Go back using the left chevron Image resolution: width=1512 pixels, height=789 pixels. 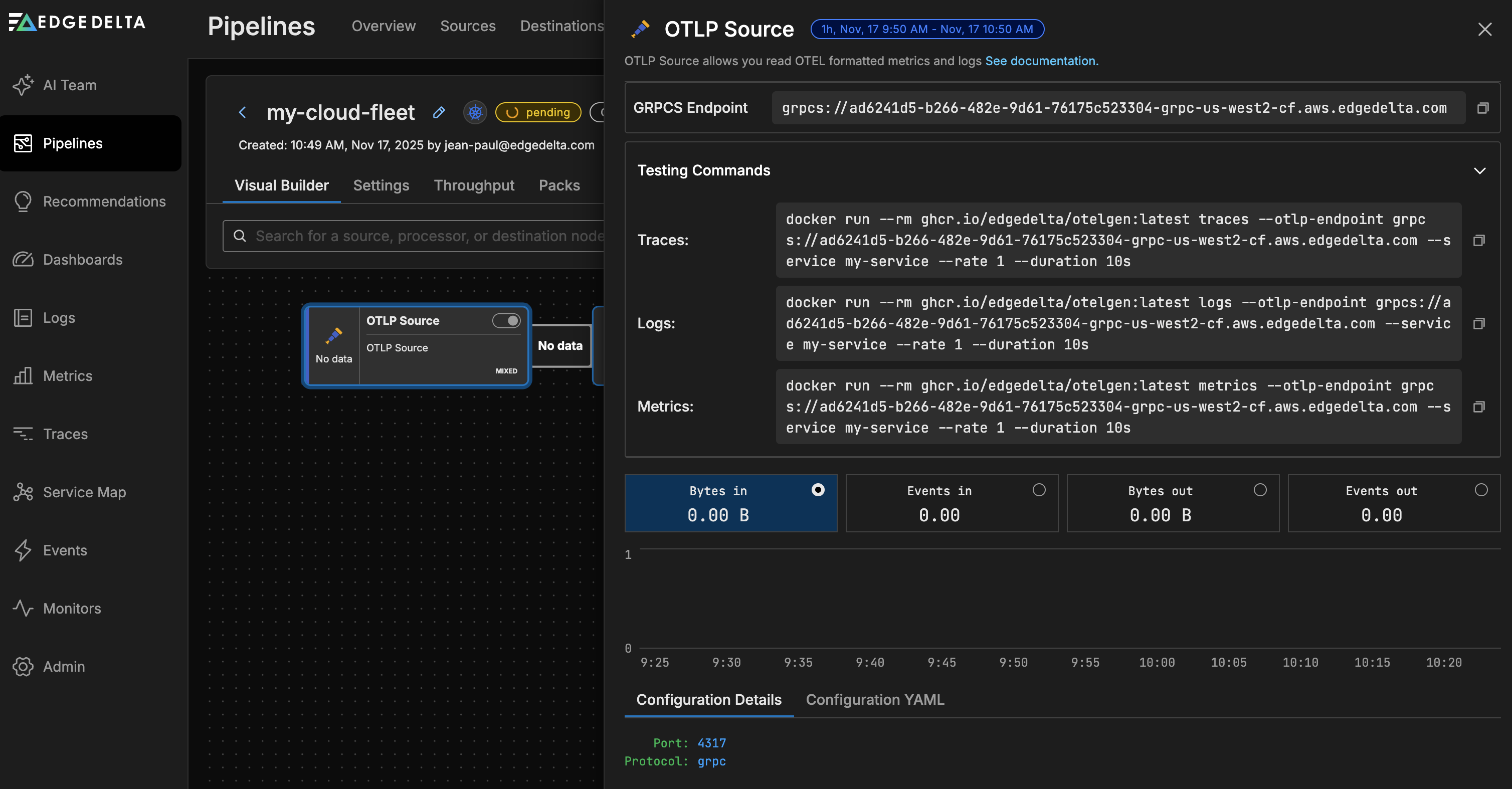(x=243, y=112)
